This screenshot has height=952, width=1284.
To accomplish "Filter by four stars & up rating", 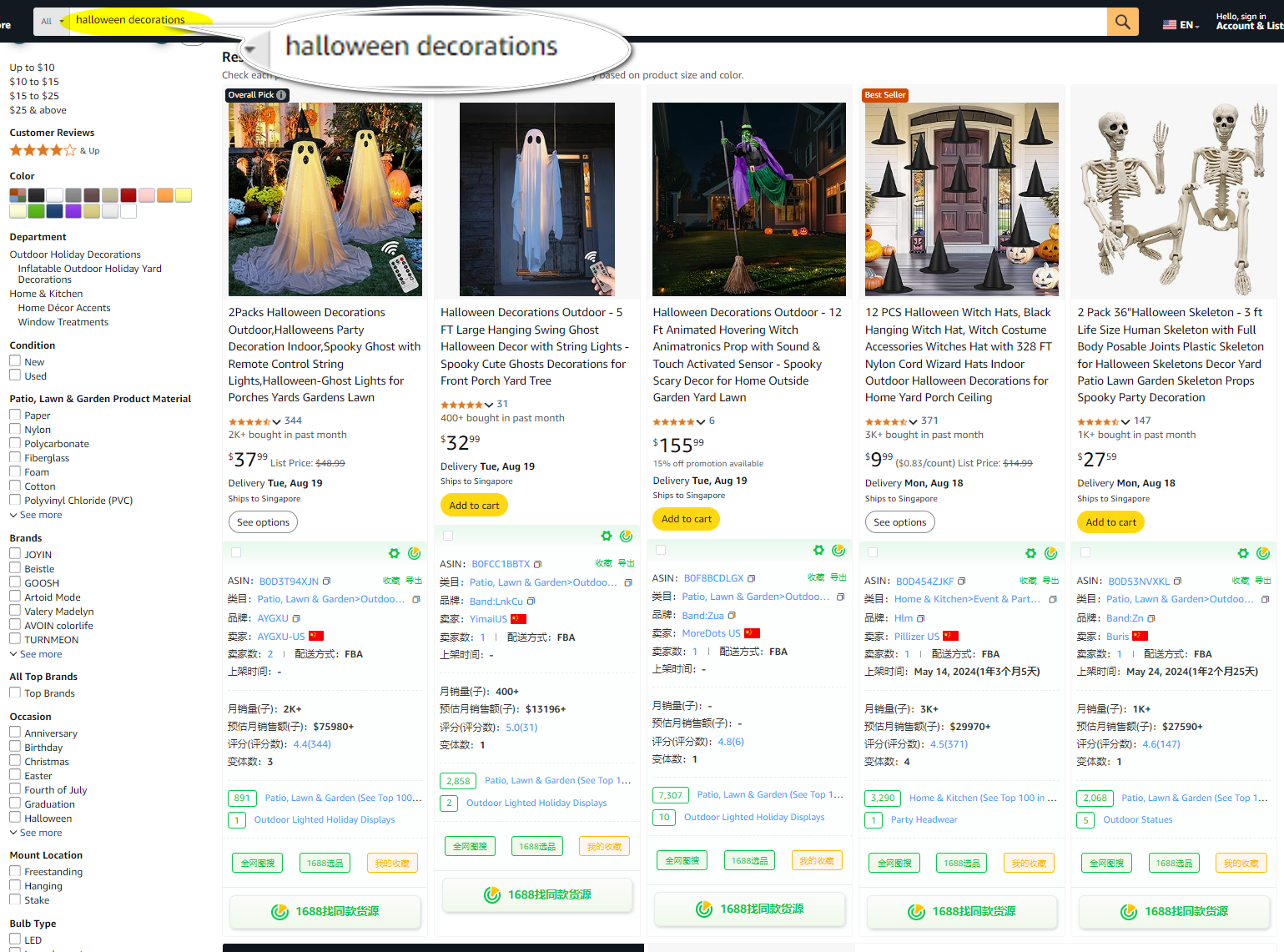I will point(54,150).
